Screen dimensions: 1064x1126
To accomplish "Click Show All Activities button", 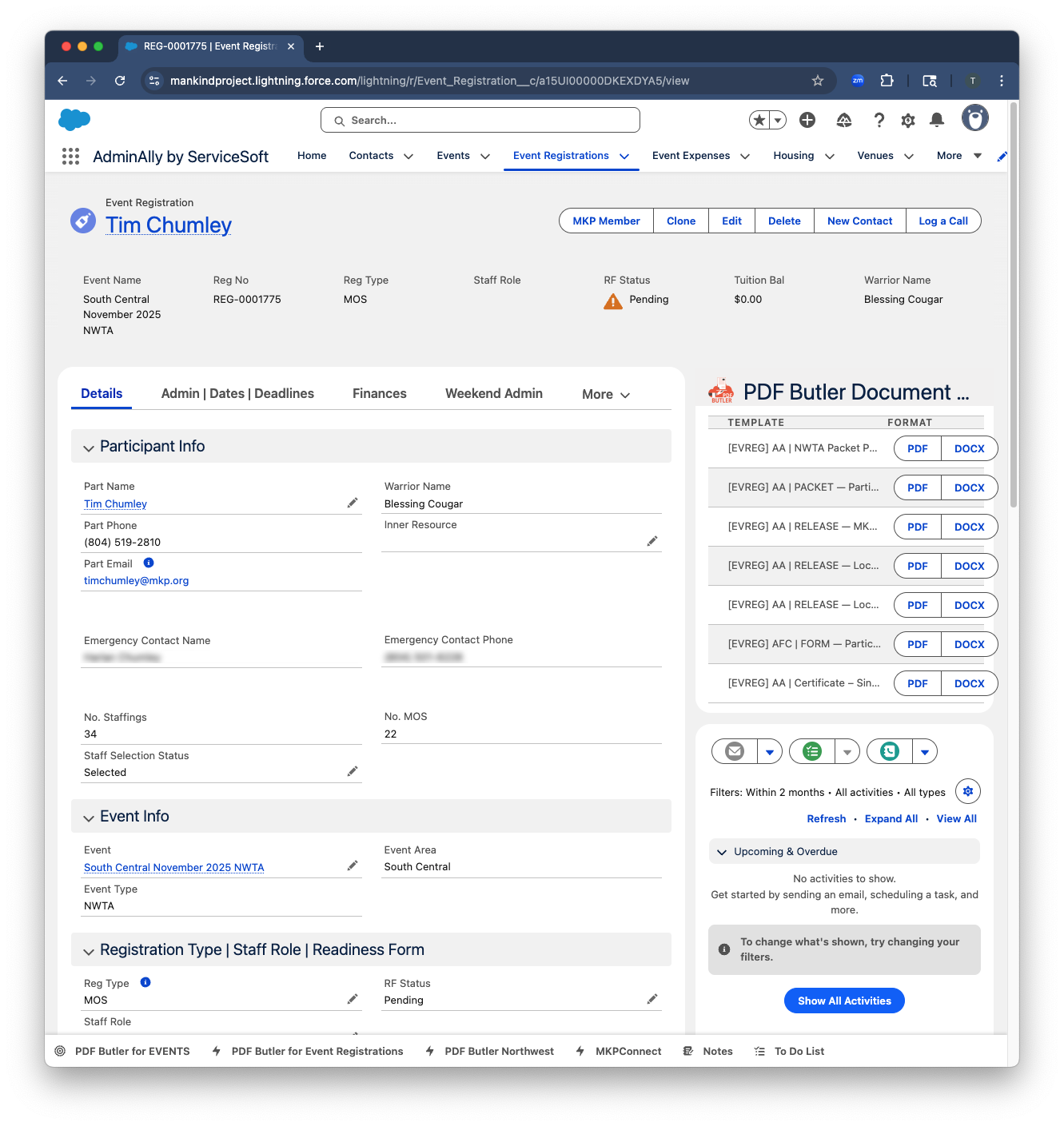I will [844, 1001].
